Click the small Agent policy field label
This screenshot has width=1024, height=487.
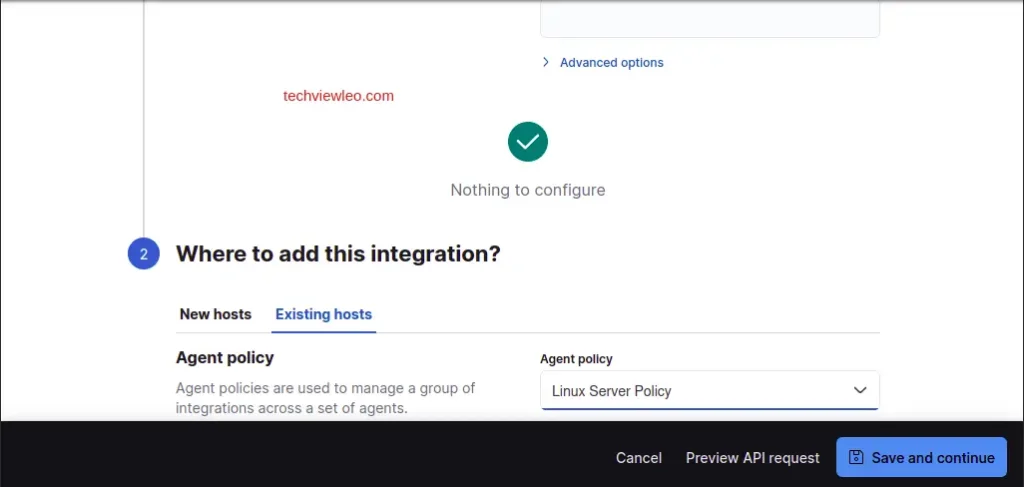click(576, 359)
